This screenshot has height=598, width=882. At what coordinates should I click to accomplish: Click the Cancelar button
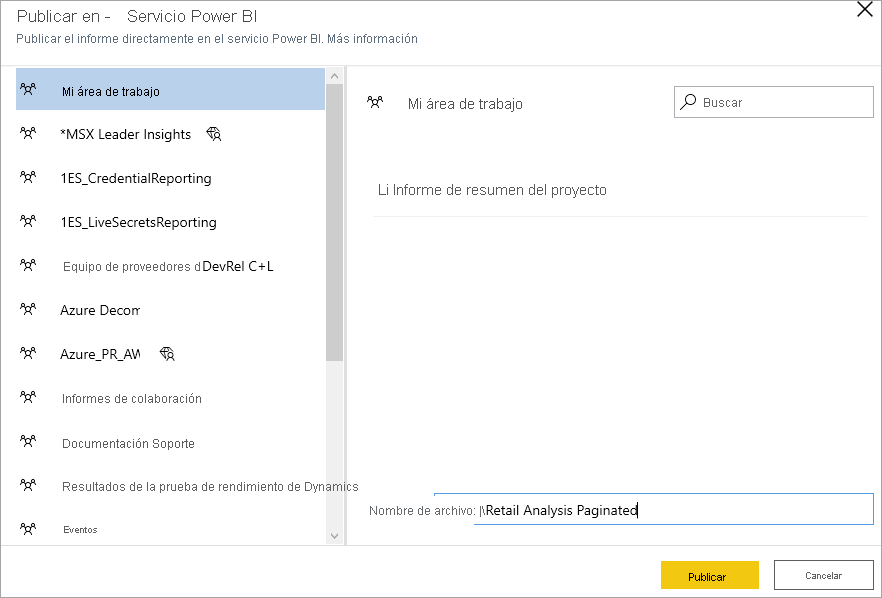coord(824,575)
